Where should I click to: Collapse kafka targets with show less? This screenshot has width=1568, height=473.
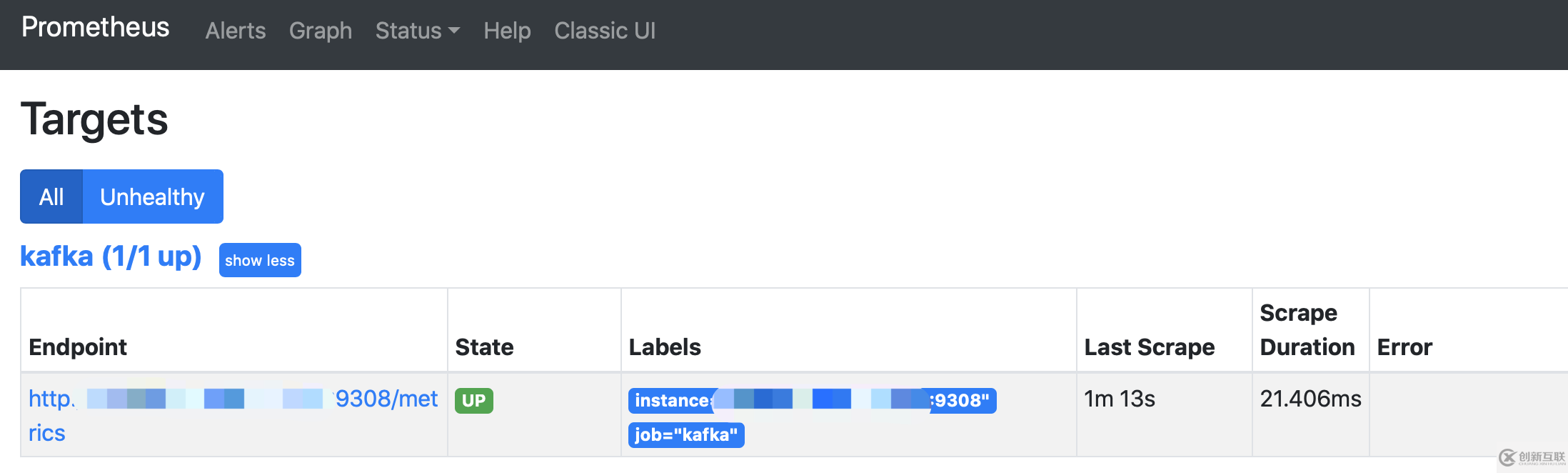pos(260,260)
